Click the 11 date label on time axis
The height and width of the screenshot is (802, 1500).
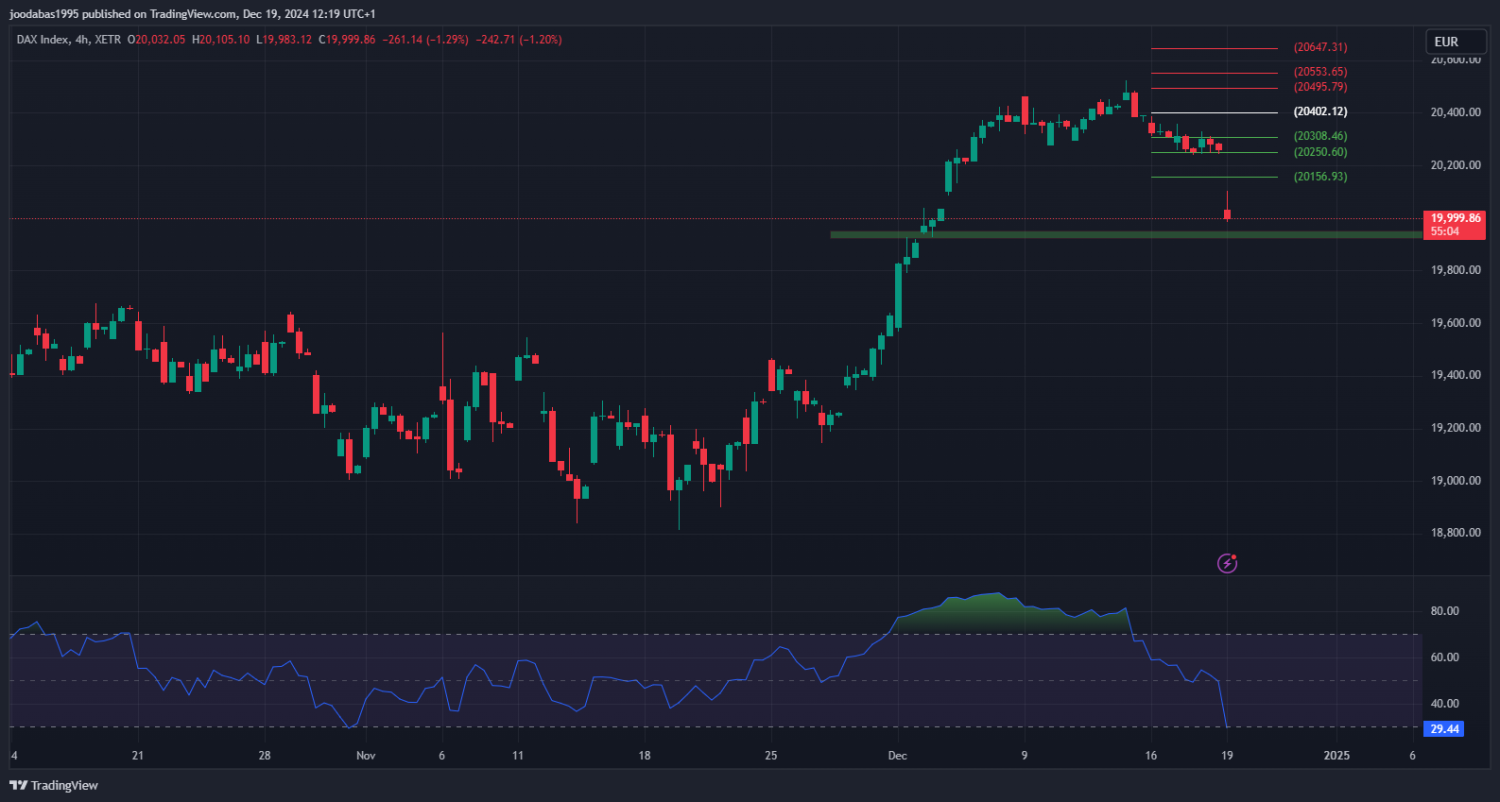point(517,756)
